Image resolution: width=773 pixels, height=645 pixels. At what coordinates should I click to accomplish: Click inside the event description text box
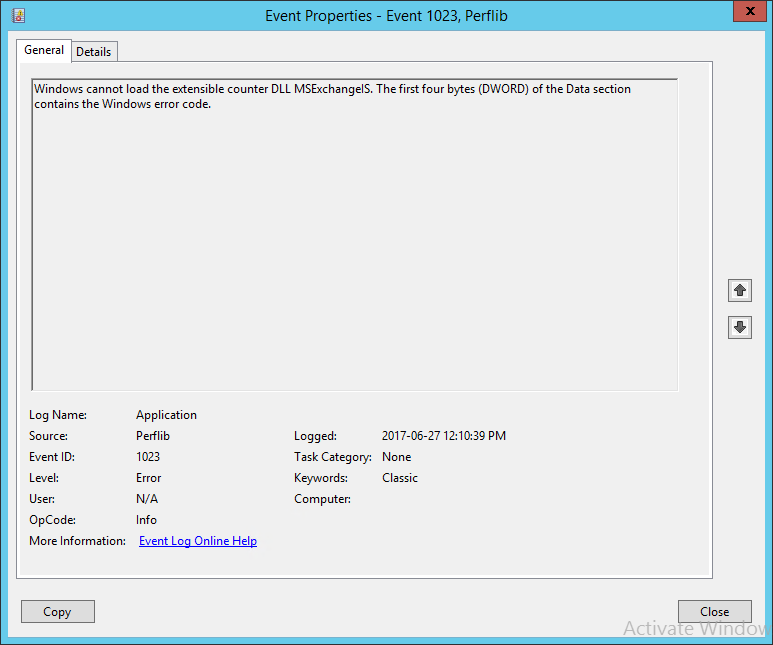coord(355,240)
